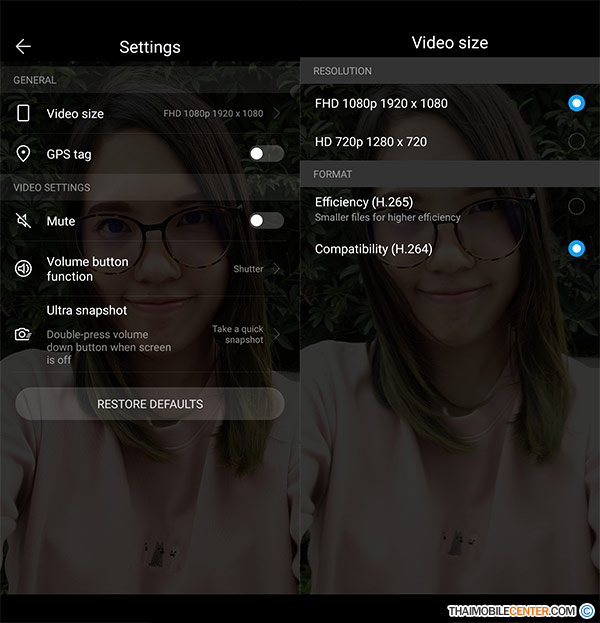Click the FORMAT section header

tap(333, 174)
